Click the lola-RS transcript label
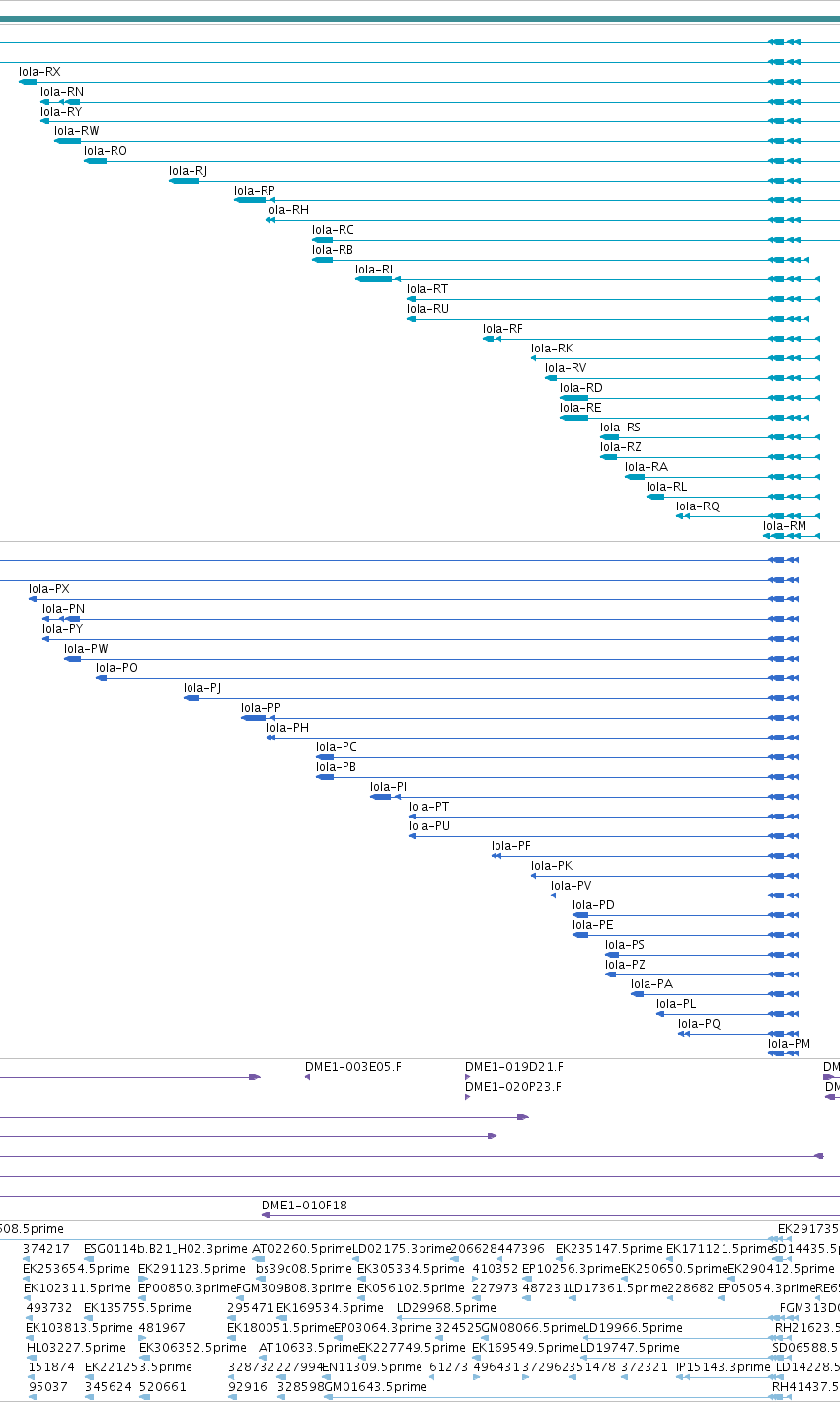The image size is (840, 1402). pyautogui.click(x=621, y=428)
